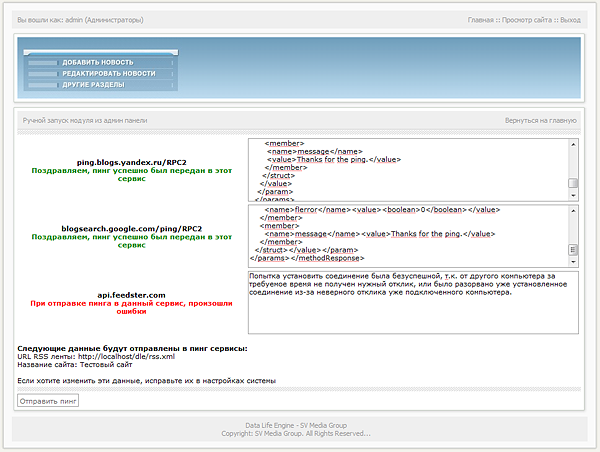Screen dimensions: 600x452
Task: Click inside the api.feedster.com error text area
Action: (x=413, y=302)
